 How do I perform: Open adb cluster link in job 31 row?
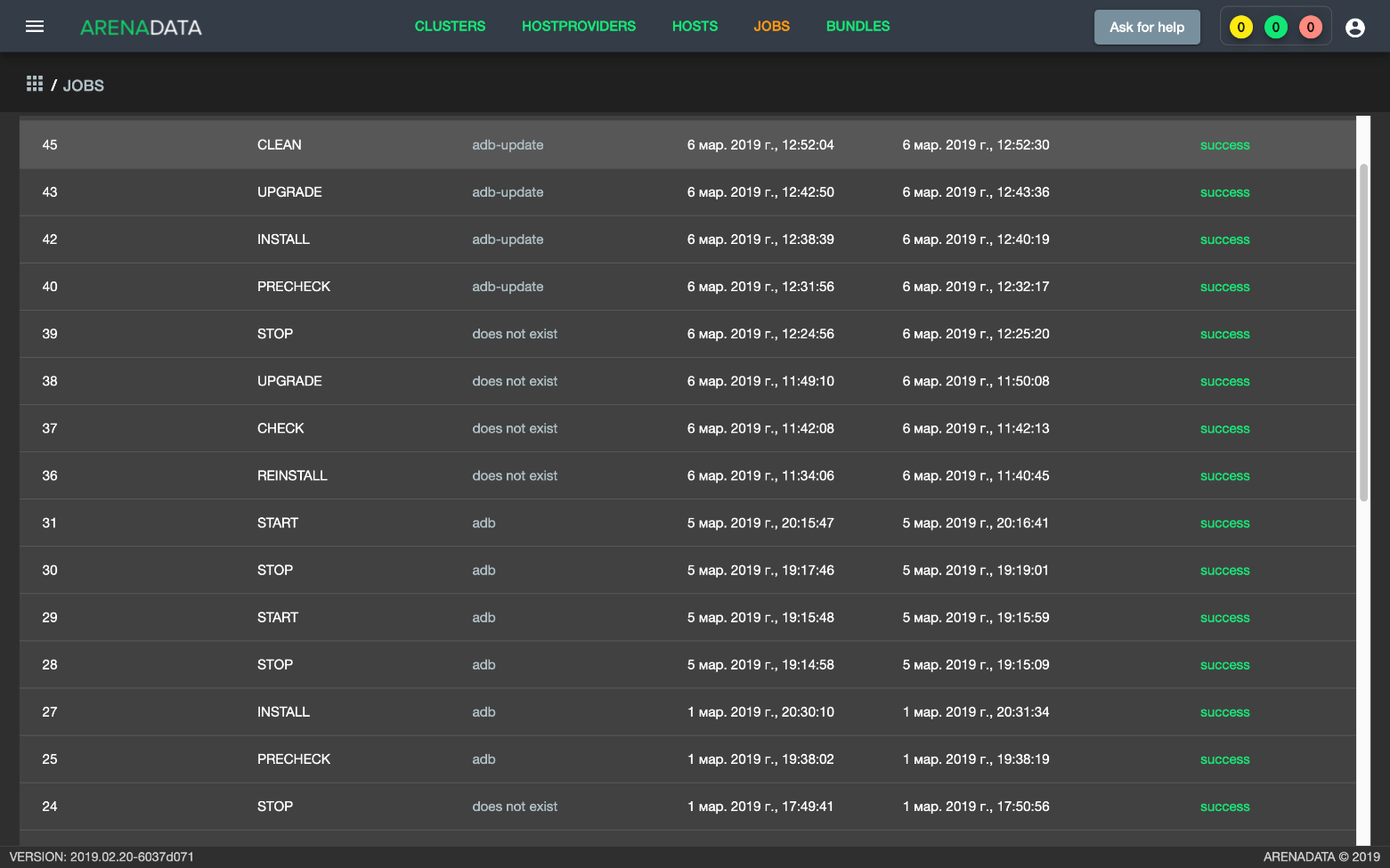[484, 523]
